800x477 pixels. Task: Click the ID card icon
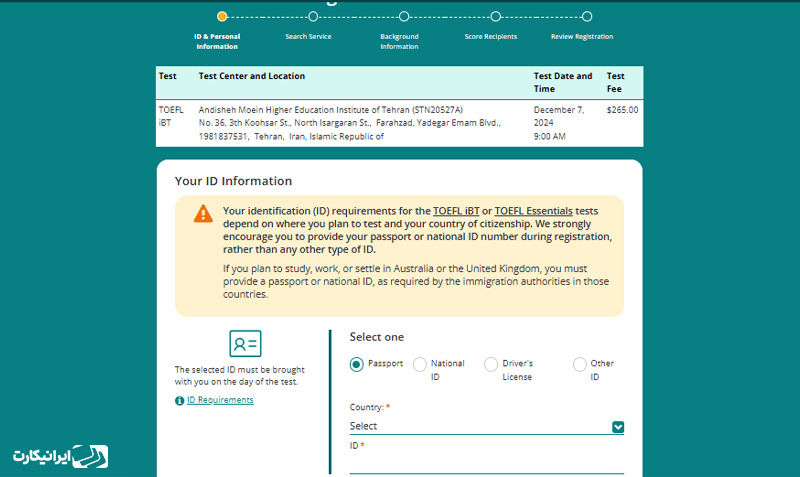point(245,343)
